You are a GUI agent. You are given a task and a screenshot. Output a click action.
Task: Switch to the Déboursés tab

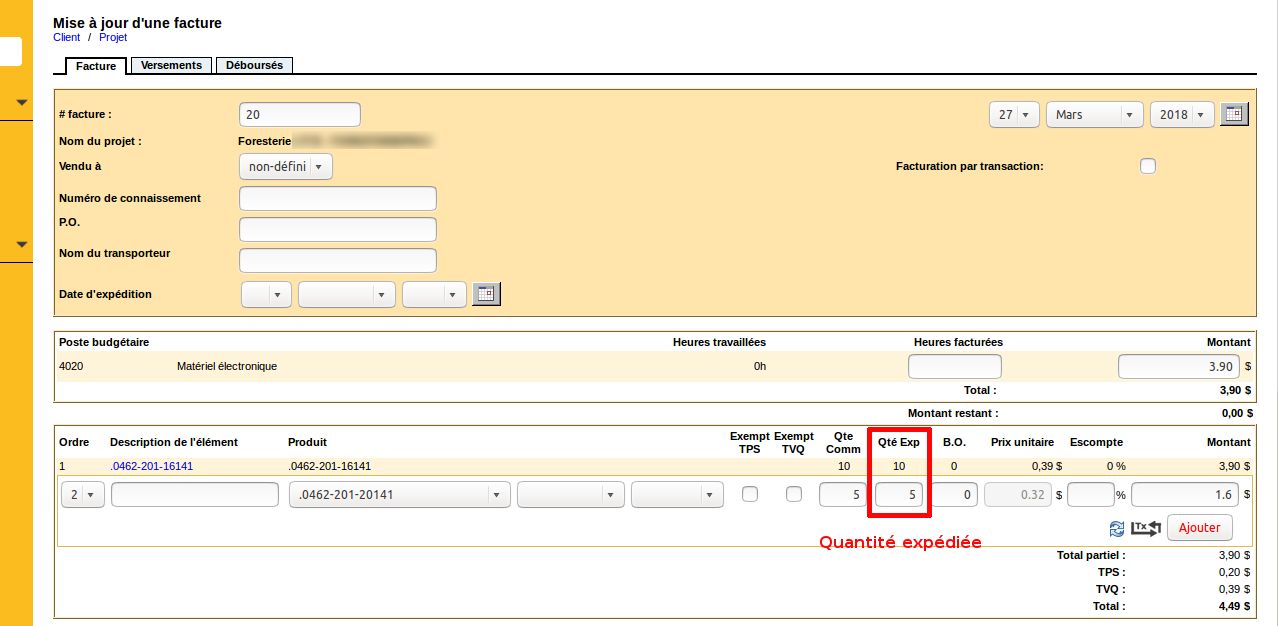coord(254,64)
